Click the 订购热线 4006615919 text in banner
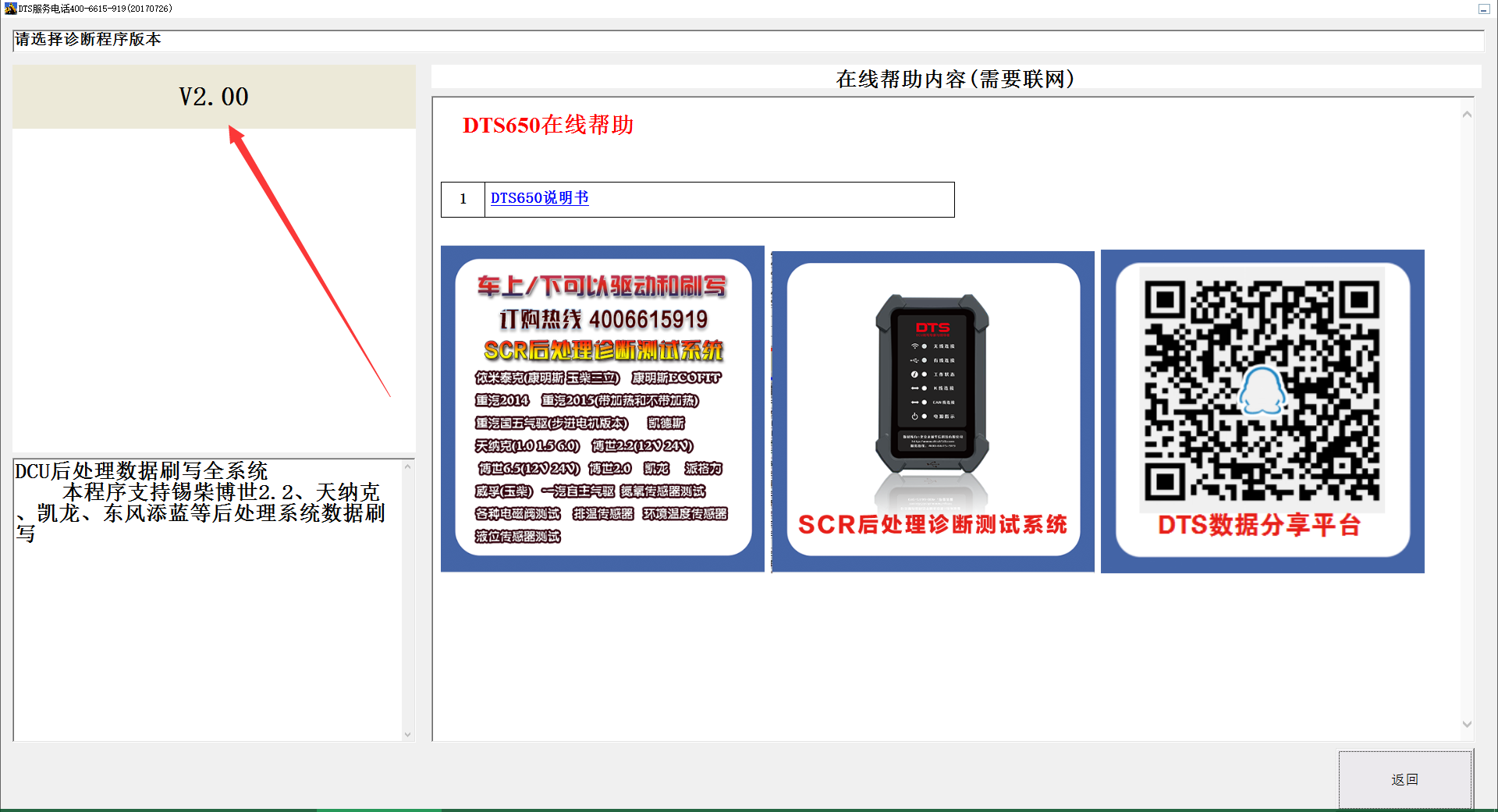Image resolution: width=1498 pixels, height=812 pixels. coord(603,319)
